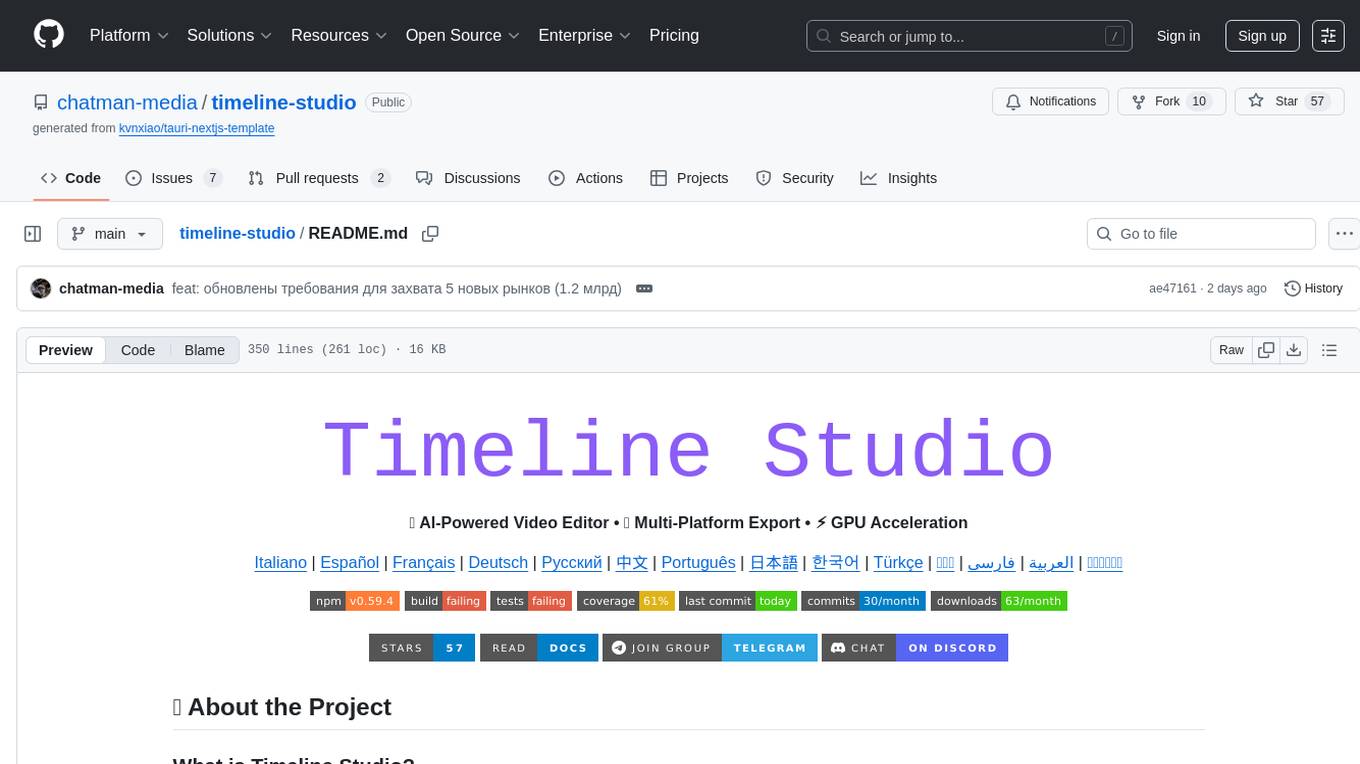Star the repository button
Viewport: 1360px width, 764px height.
pyautogui.click(x=1287, y=101)
